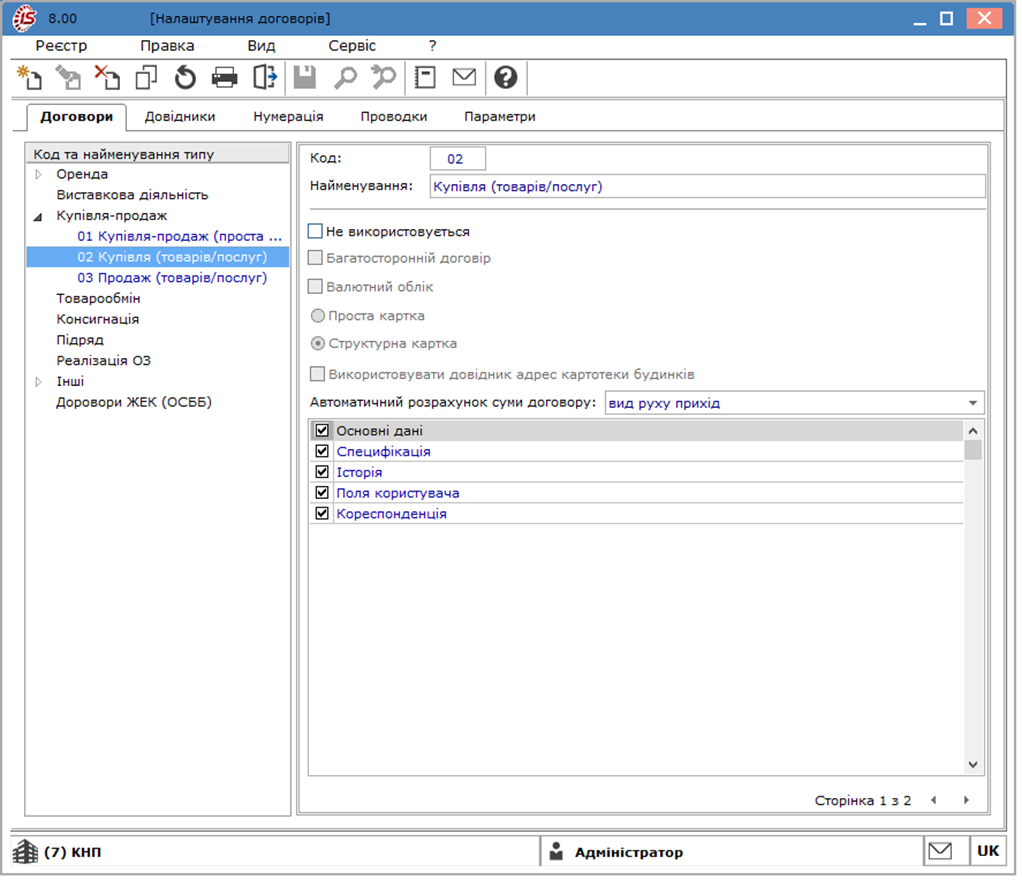This screenshot has width=1022, height=880.
Task: Select 'Структурна картка' radio button
Action: coord(318,344)
